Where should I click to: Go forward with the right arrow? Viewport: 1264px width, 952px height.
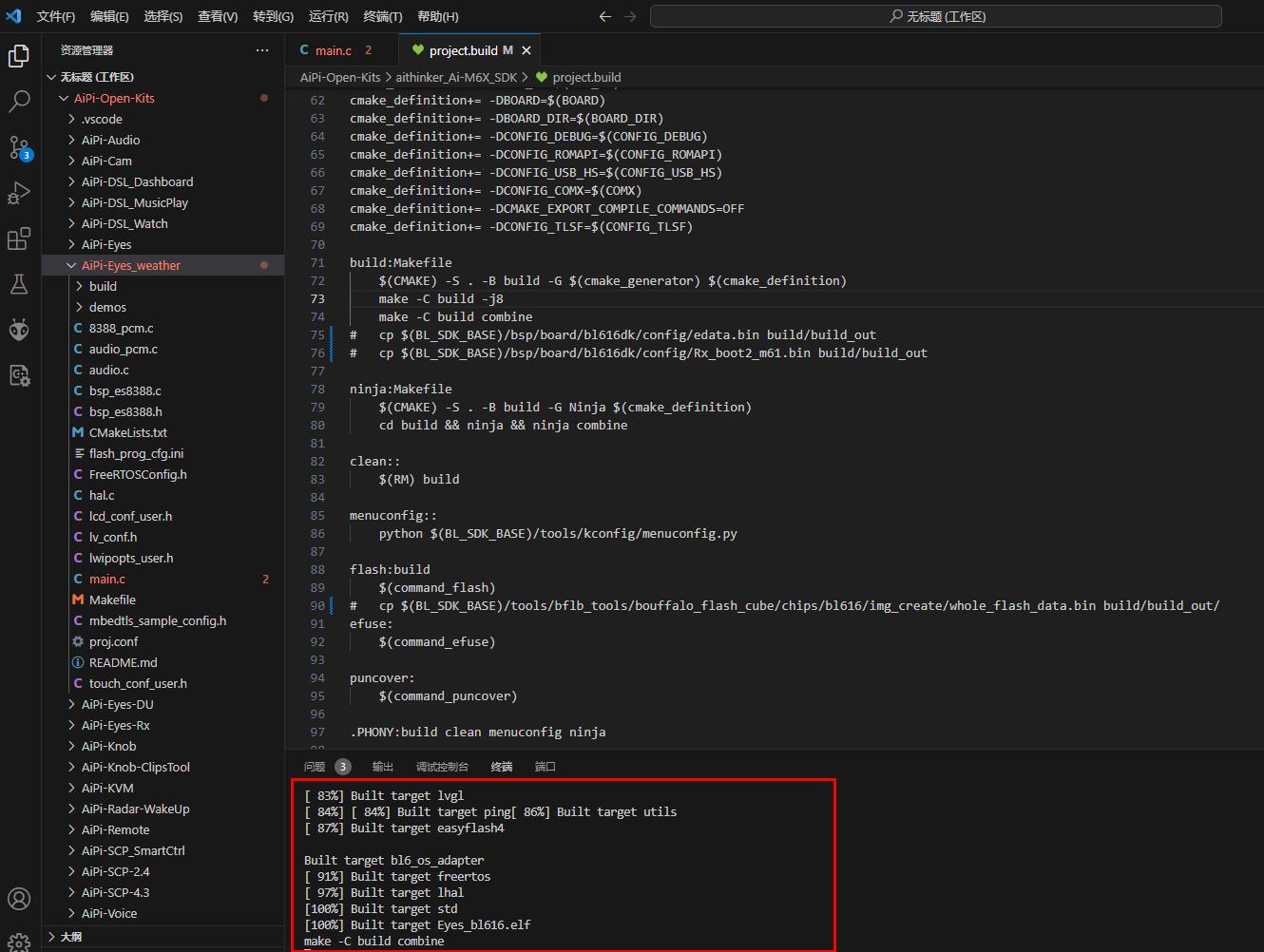pyautogui.click(x=630, y=16)
